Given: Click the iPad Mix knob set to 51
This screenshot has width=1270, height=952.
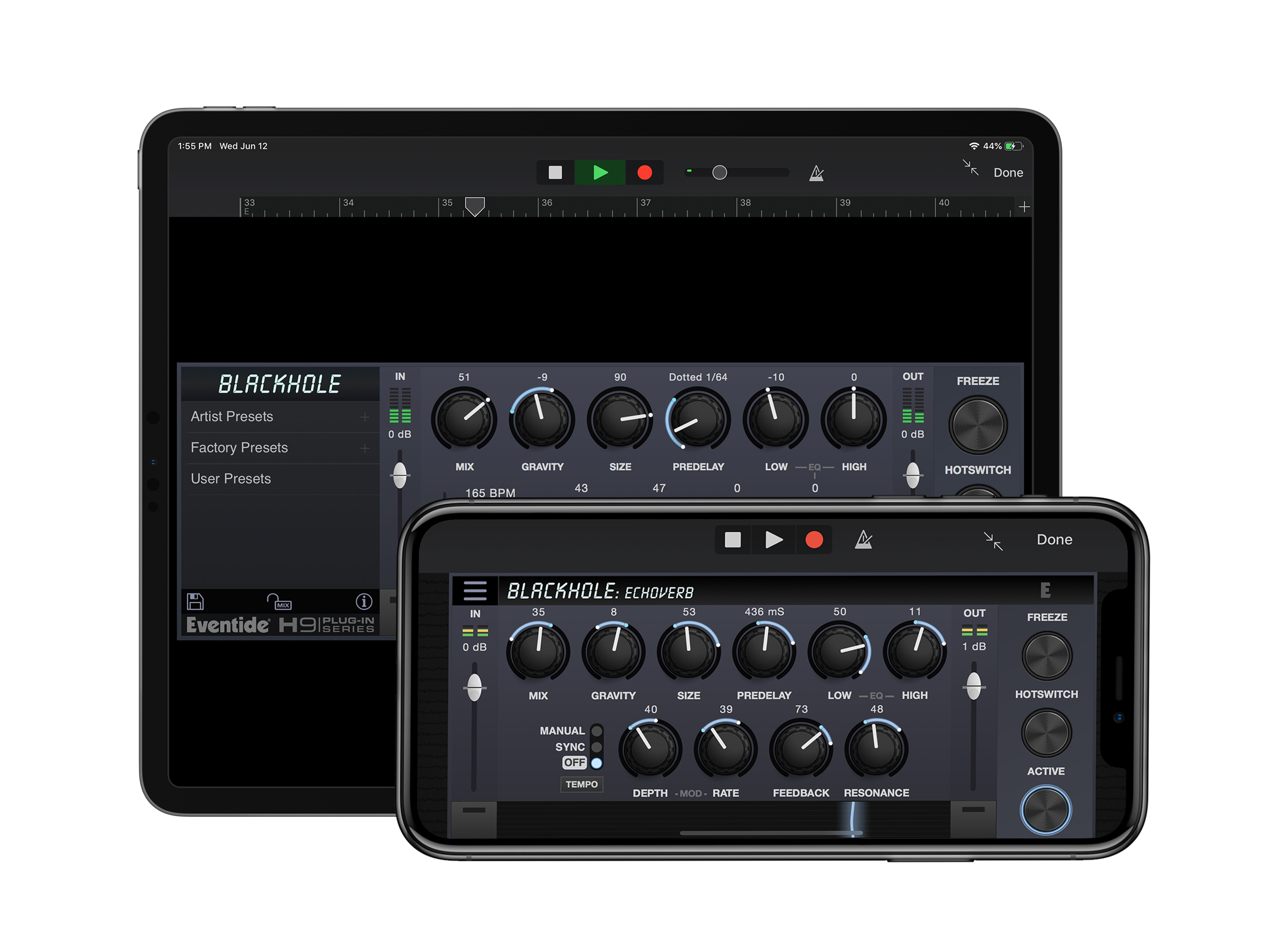Looking at the screenshot, I should point(464,418).
